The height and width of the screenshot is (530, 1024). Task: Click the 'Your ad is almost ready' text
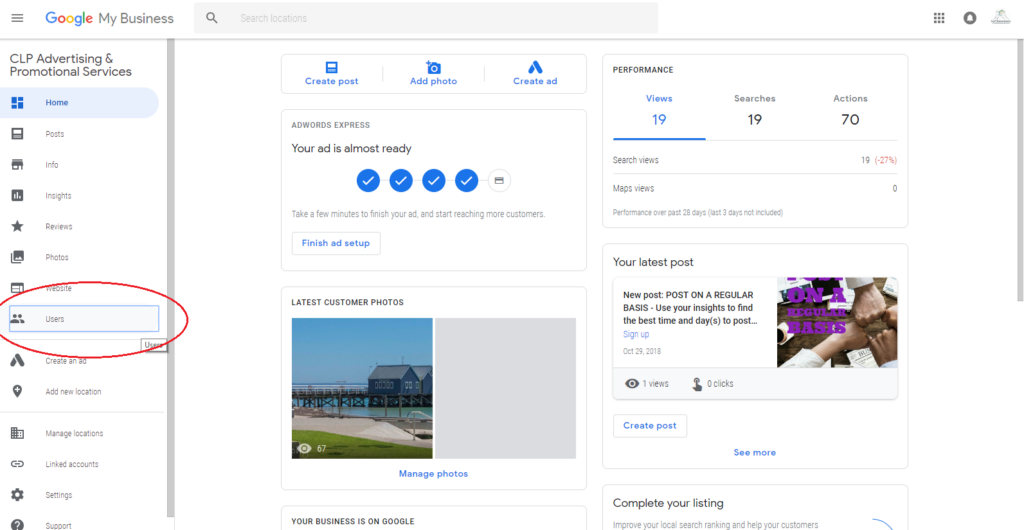click(x=351, y=149)
